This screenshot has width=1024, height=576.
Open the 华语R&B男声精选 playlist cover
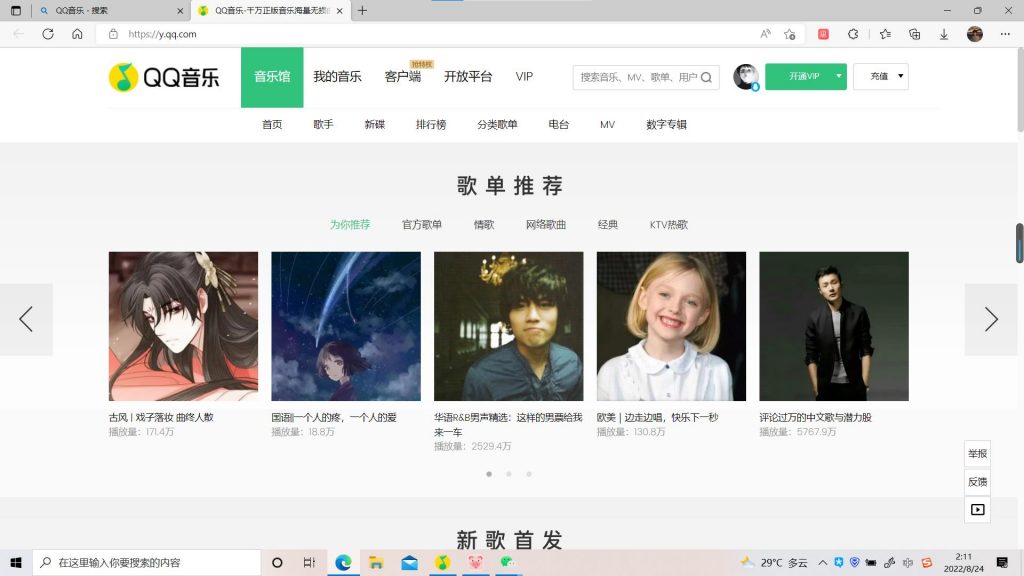508,326
